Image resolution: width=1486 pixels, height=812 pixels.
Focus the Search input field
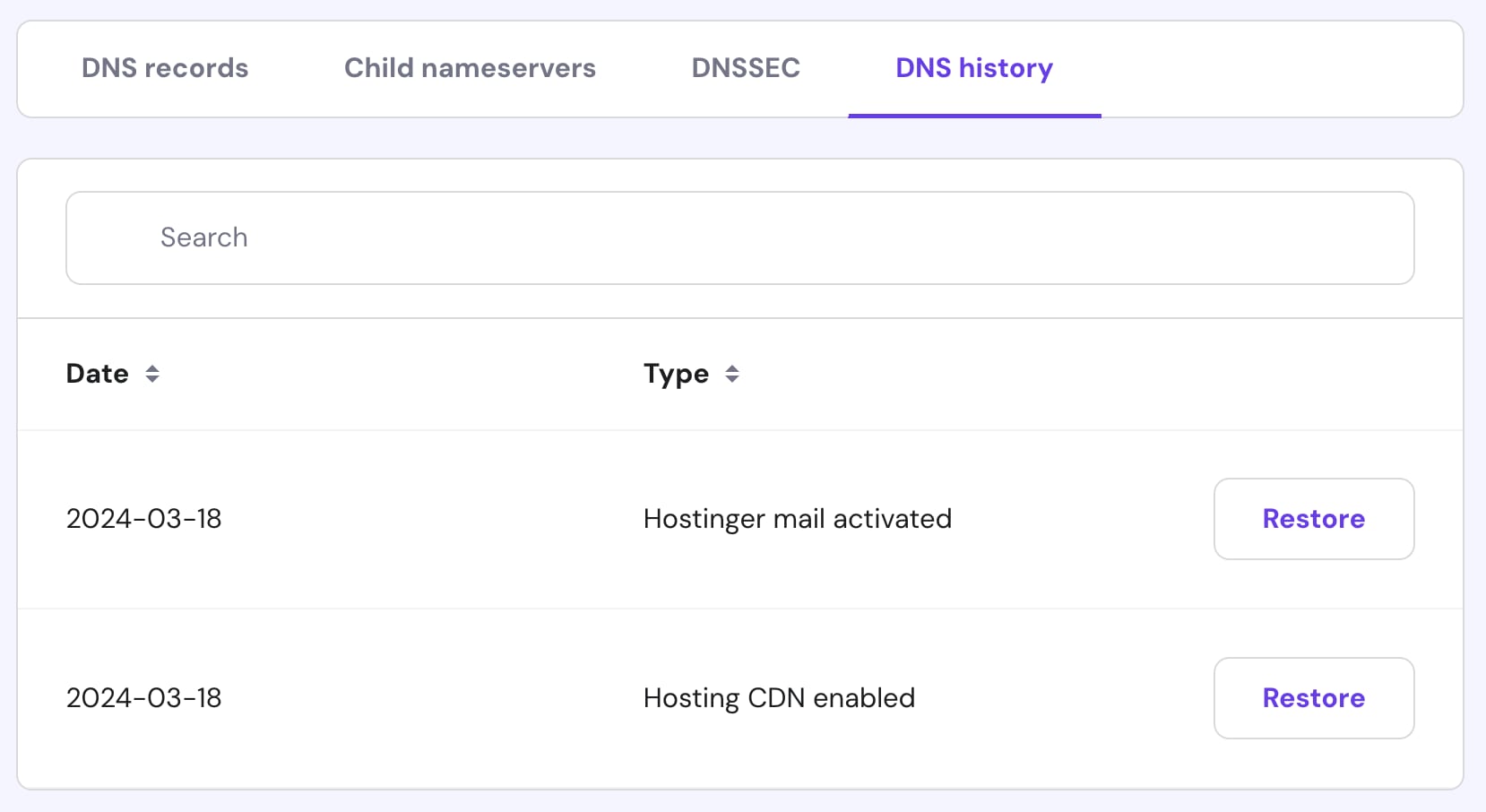(x=739, y=238)
